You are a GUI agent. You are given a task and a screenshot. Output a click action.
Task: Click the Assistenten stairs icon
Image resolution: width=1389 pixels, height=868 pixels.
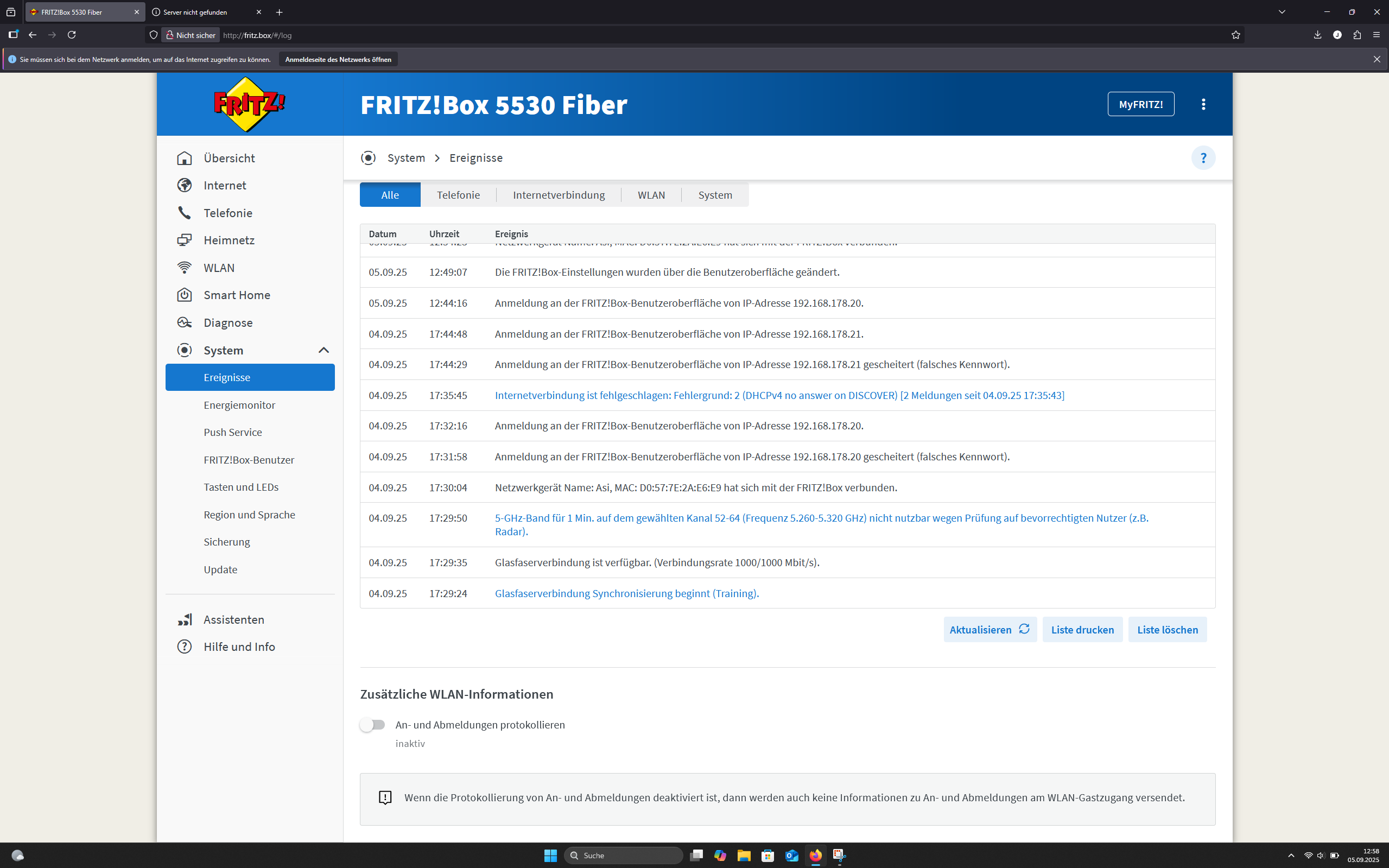184,619
